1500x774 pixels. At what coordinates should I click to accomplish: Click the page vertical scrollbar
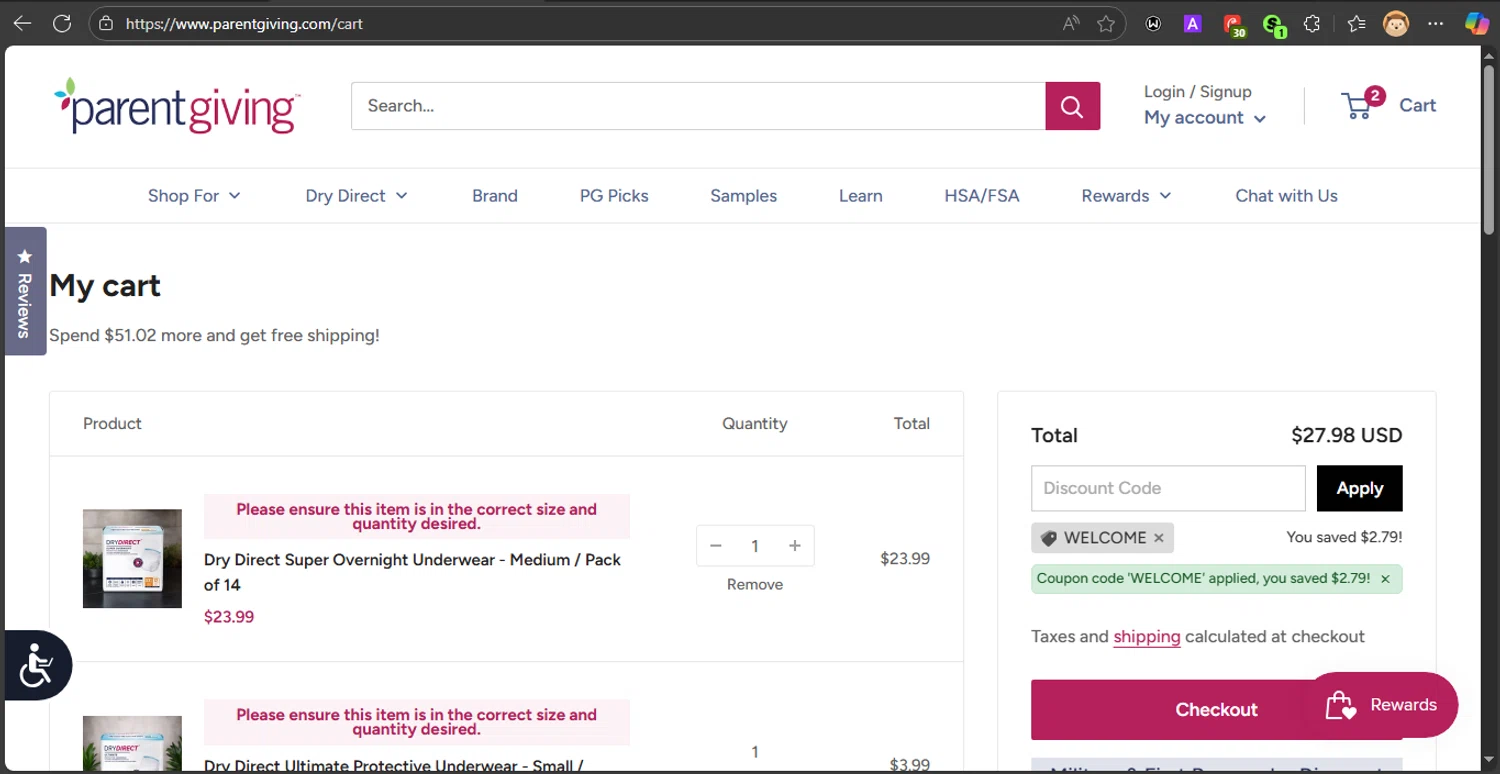[x=1489, y=150]
